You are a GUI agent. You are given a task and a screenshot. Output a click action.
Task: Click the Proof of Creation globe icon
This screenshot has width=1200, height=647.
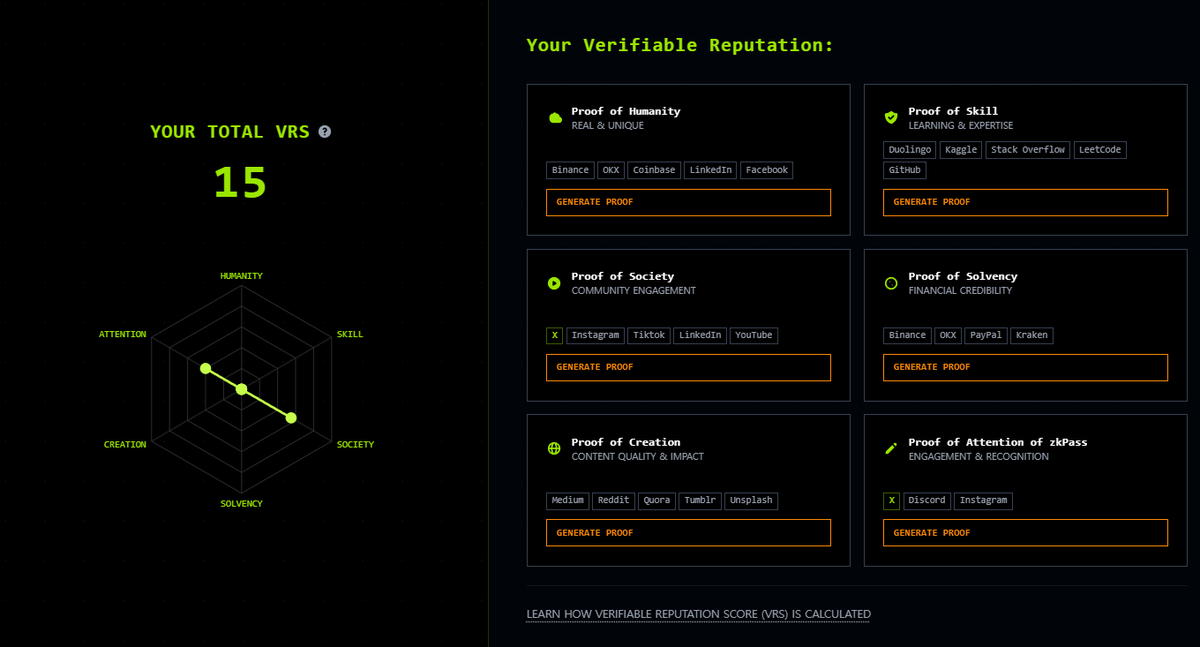554,449
